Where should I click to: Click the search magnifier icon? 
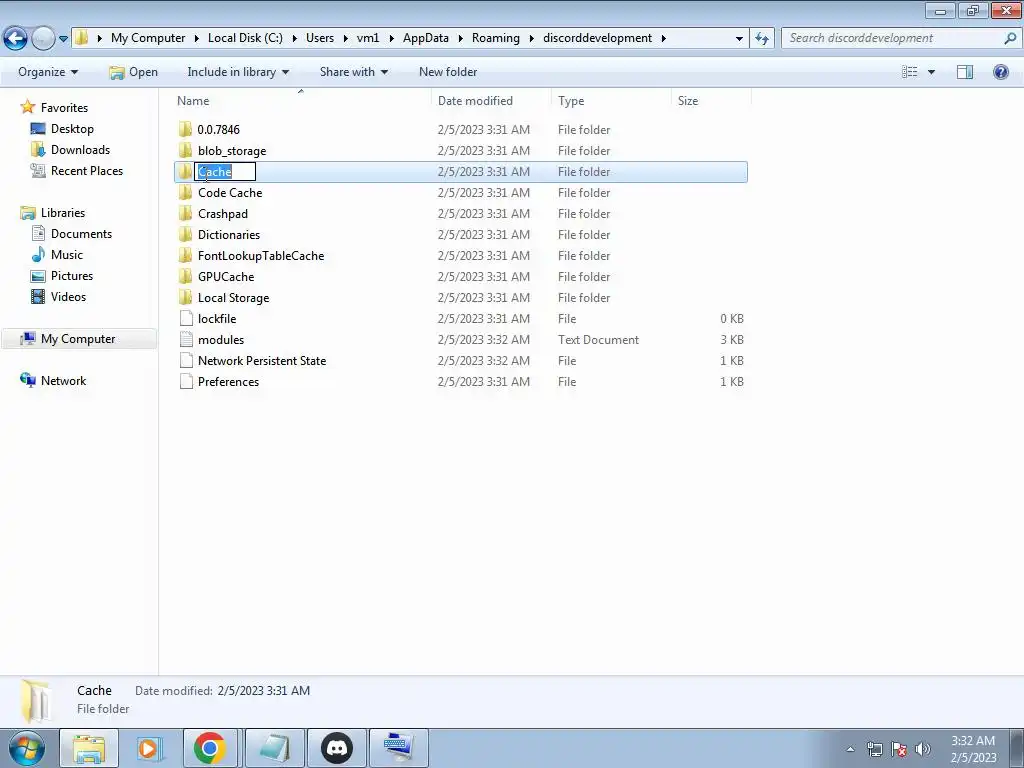pyautogui.click(x=1010, y=38)
